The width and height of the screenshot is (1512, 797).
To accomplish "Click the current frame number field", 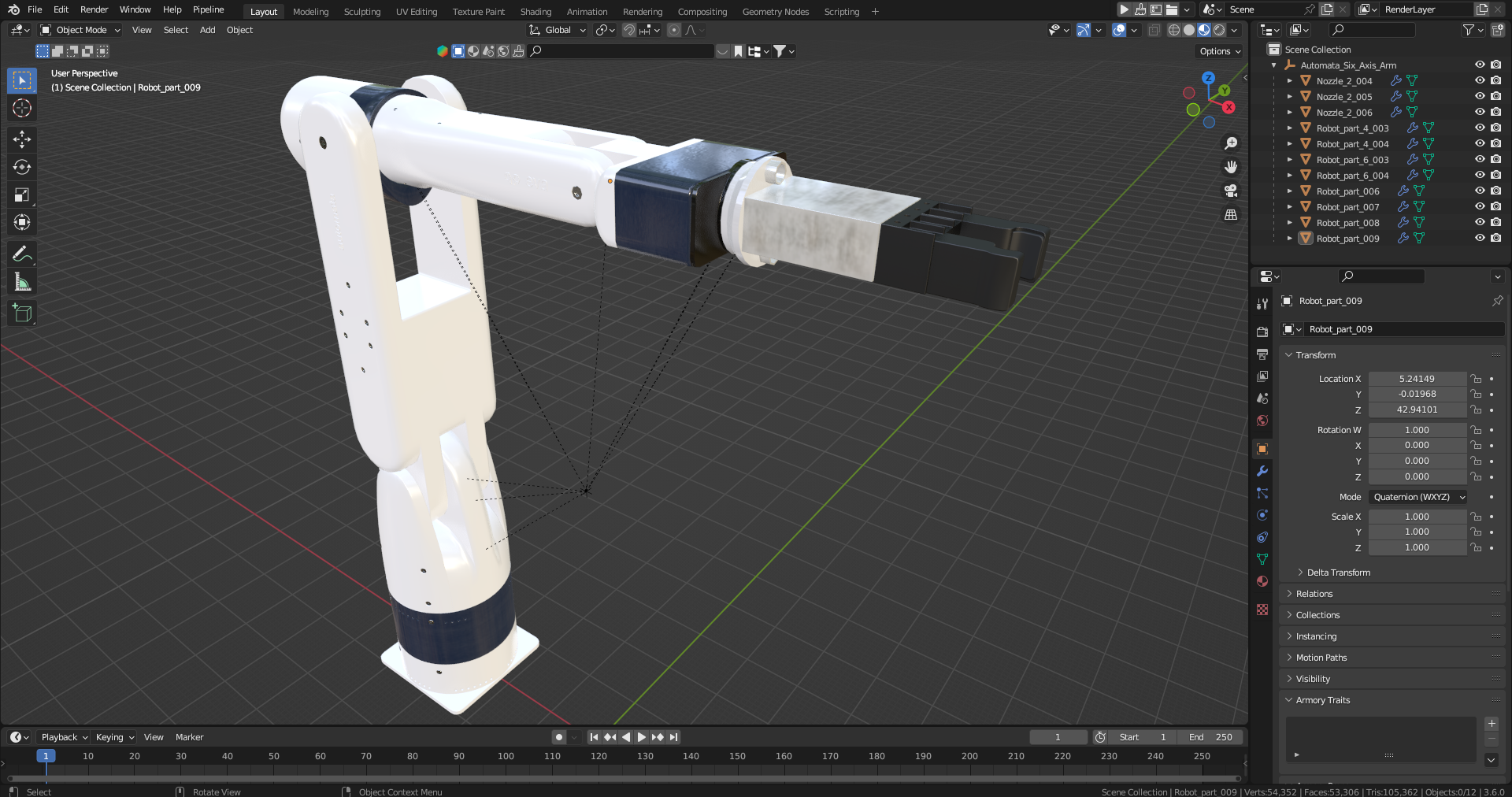I will pos(1058,737).
